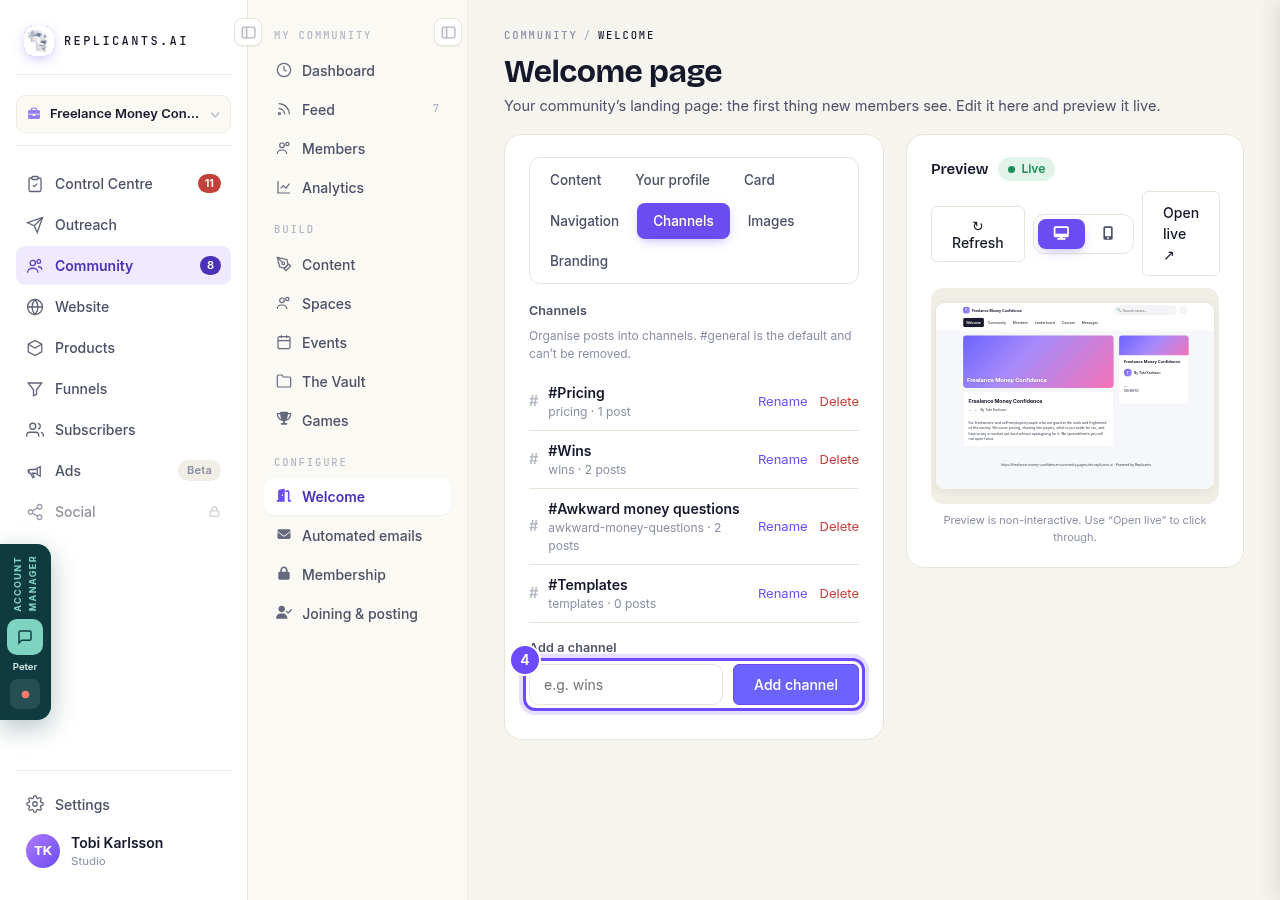Click The Vault folder icon

(x=284, y=382)
